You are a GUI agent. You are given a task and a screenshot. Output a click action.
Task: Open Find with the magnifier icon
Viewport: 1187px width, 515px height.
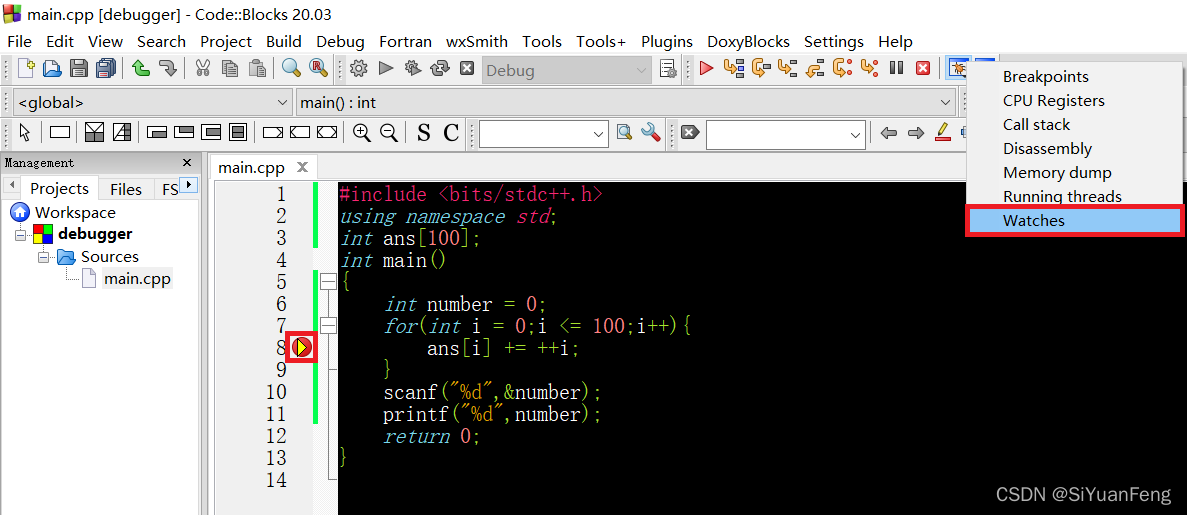[291, 69]
